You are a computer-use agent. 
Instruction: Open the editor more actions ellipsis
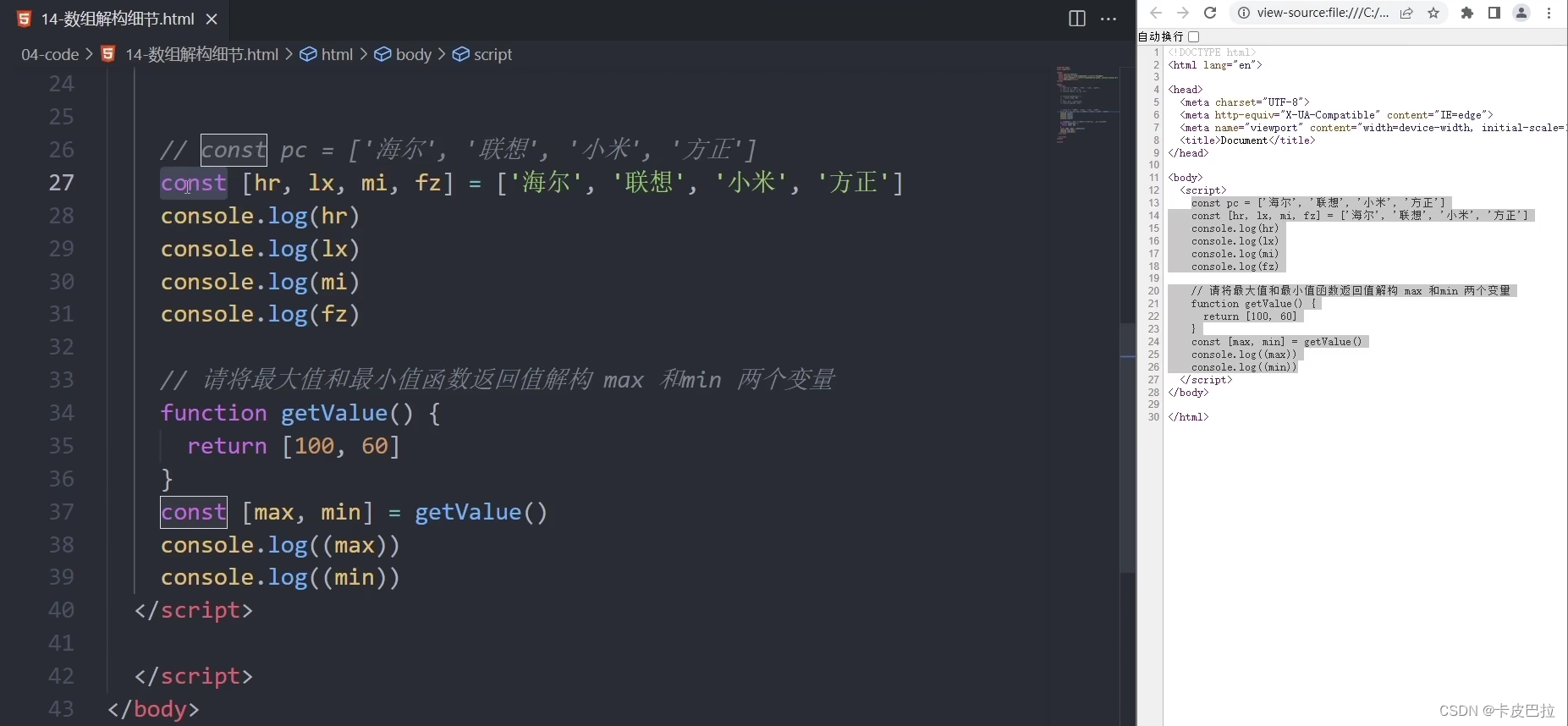coord(1109,19)
